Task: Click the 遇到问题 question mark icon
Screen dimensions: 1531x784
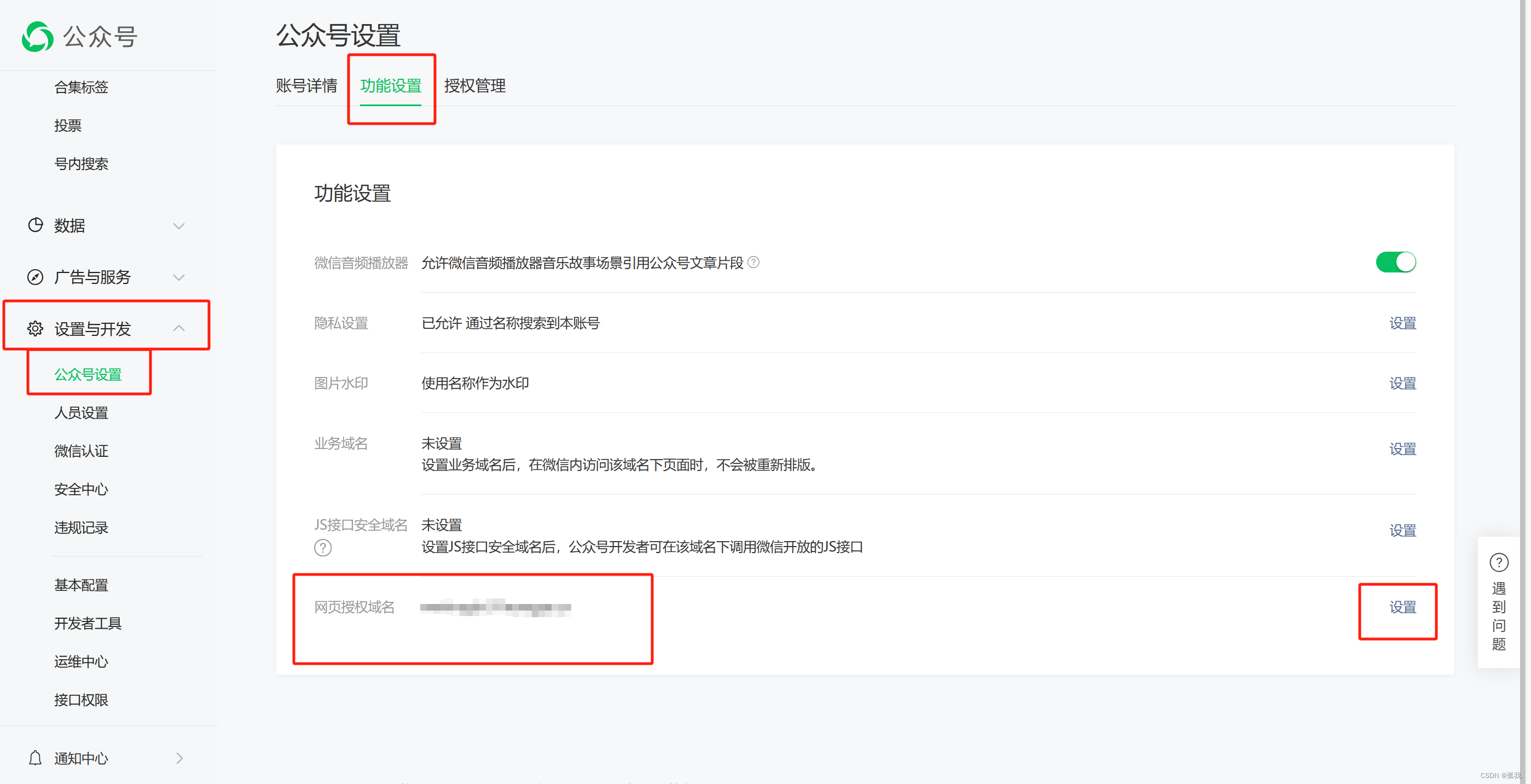Action: click(x=1499, y=562)
